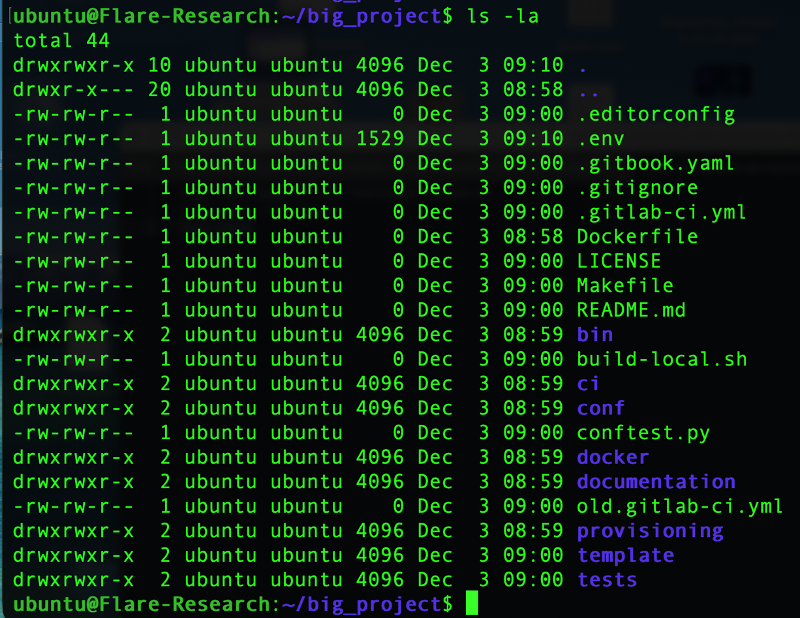The height and width of the screenshot is (618, 800).
Task: Click the provisioning directory name
Action: (x=650, y=531)
